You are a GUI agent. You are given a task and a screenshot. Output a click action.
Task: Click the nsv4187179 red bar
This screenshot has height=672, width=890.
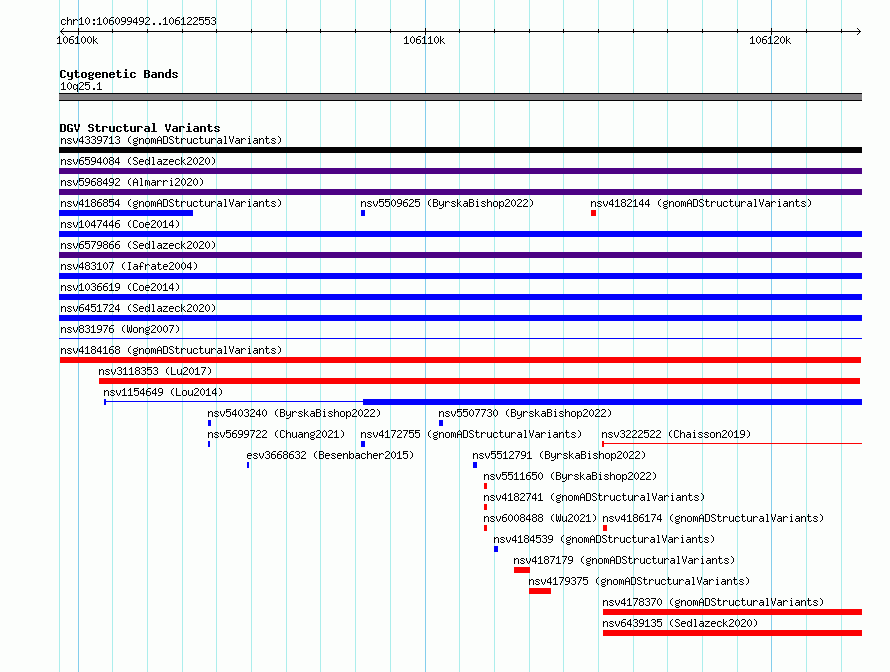(x=522, y=570)
